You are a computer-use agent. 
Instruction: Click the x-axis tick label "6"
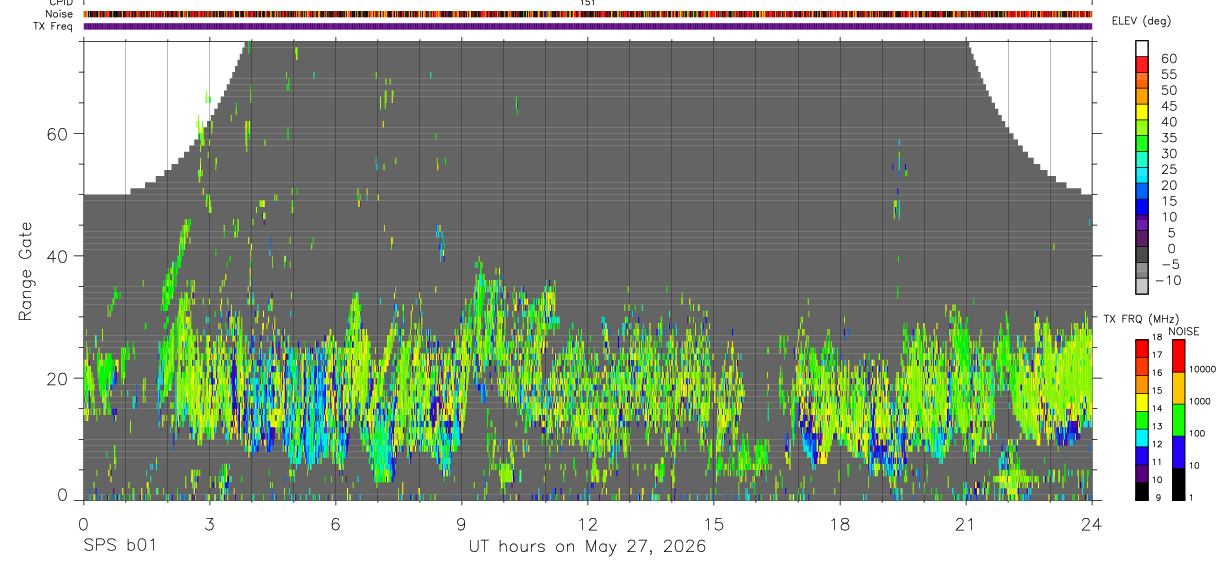coord(335,522)
